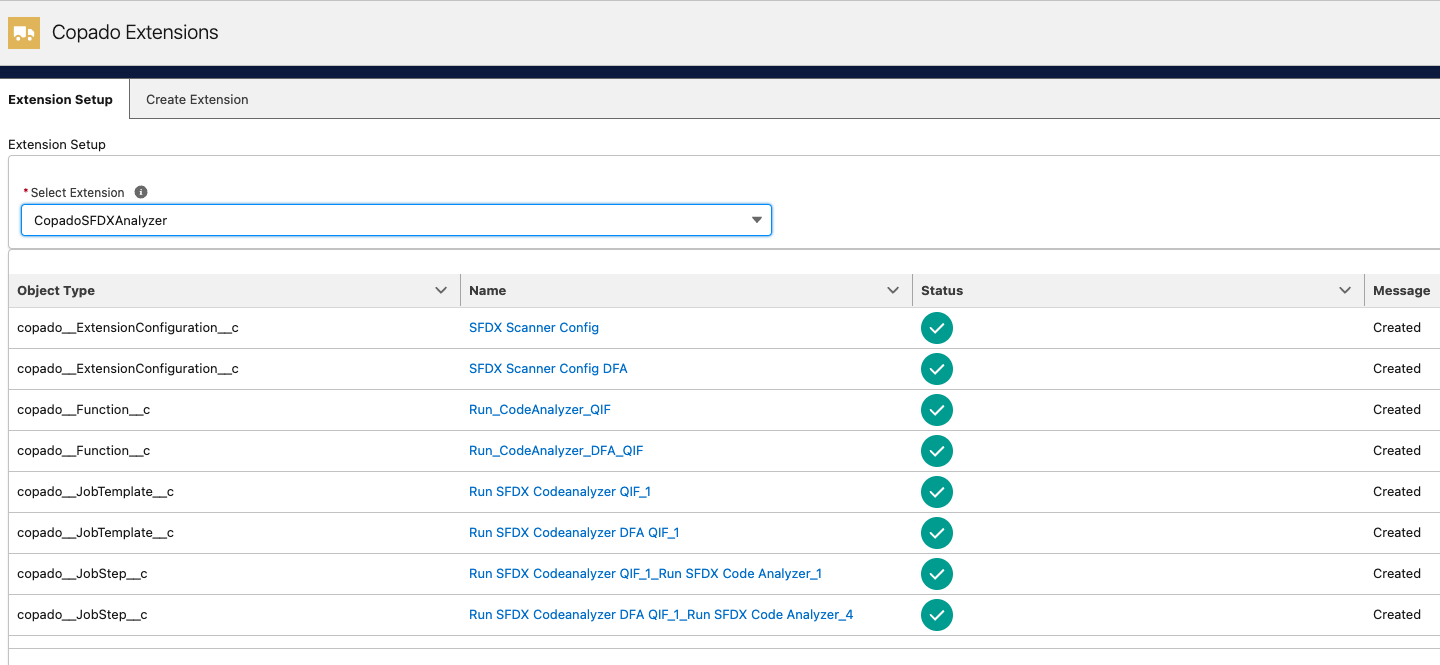Image resolution: width=1440 pixels, height=665 pixels.
Task: Click status checkmark in Run_CodeAnalyzer_QIF row
Action: (937, 410)
